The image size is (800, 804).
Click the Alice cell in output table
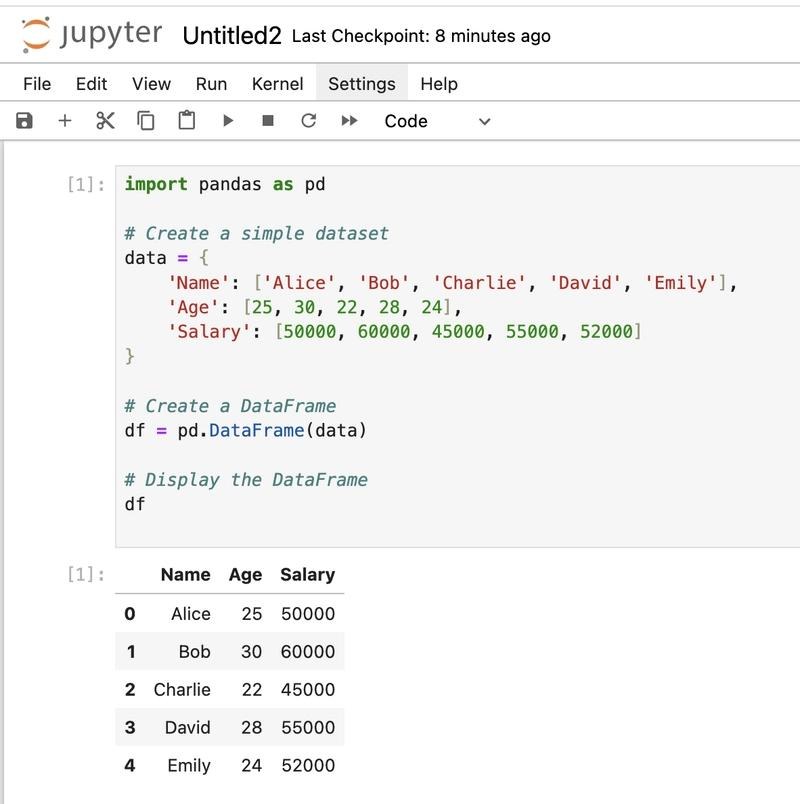(x=191, y=614)
